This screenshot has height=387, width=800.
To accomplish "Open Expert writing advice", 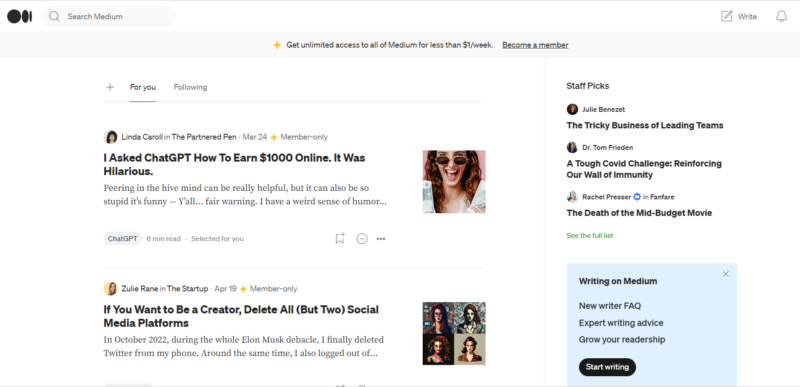I will (x=621, y=323).
